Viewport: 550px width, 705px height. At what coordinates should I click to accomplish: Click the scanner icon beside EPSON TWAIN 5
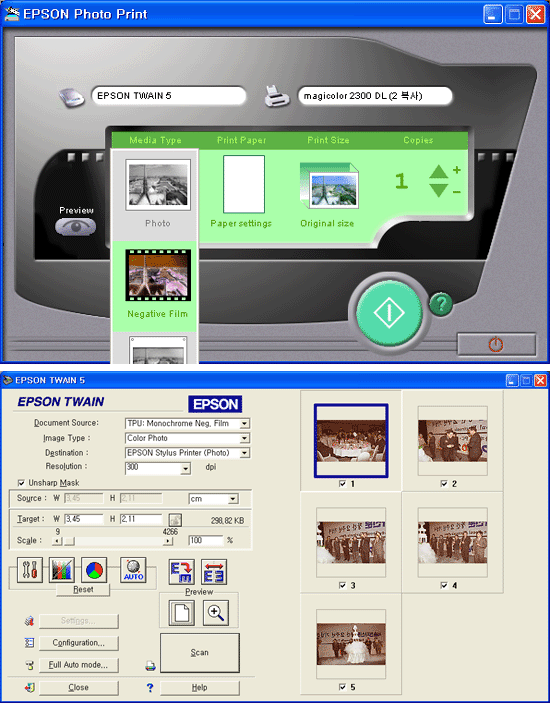[72, 97]
